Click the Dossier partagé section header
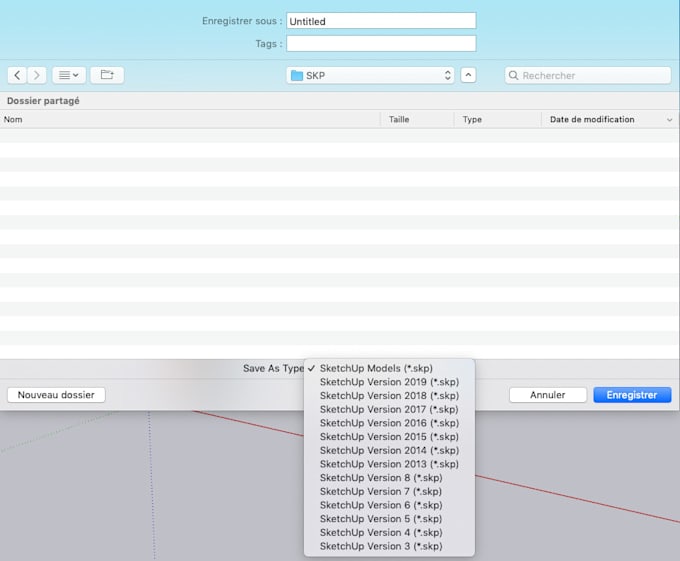Screen dimensions: 680x561 [43, 101]
